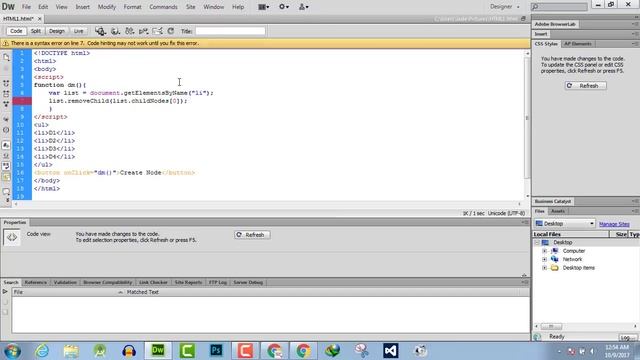
Task: Open the Site management dropdown icon
Action: [x=304, y=7]
